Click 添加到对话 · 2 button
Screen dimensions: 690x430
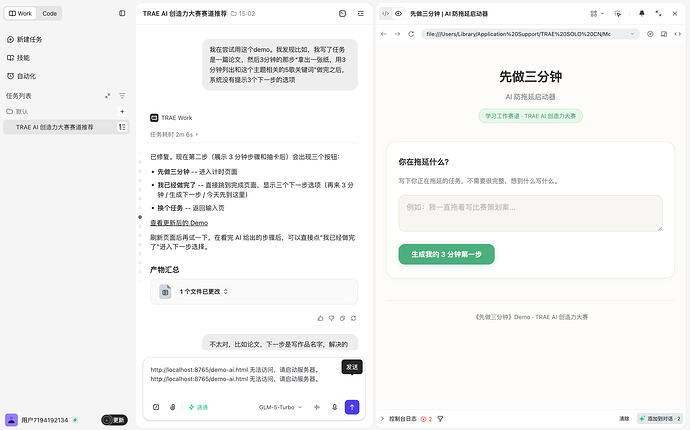click(x=660, y=419)
